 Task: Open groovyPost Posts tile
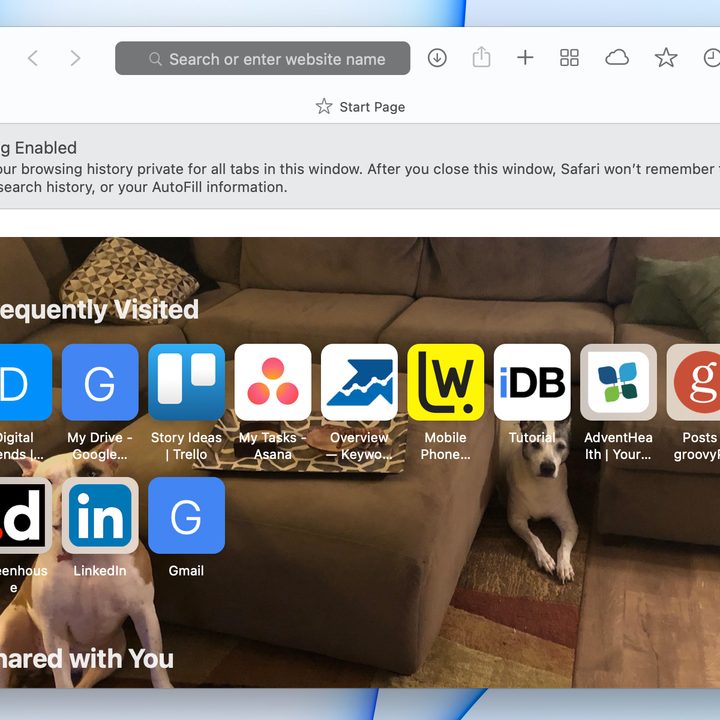(x=693, y=382)
